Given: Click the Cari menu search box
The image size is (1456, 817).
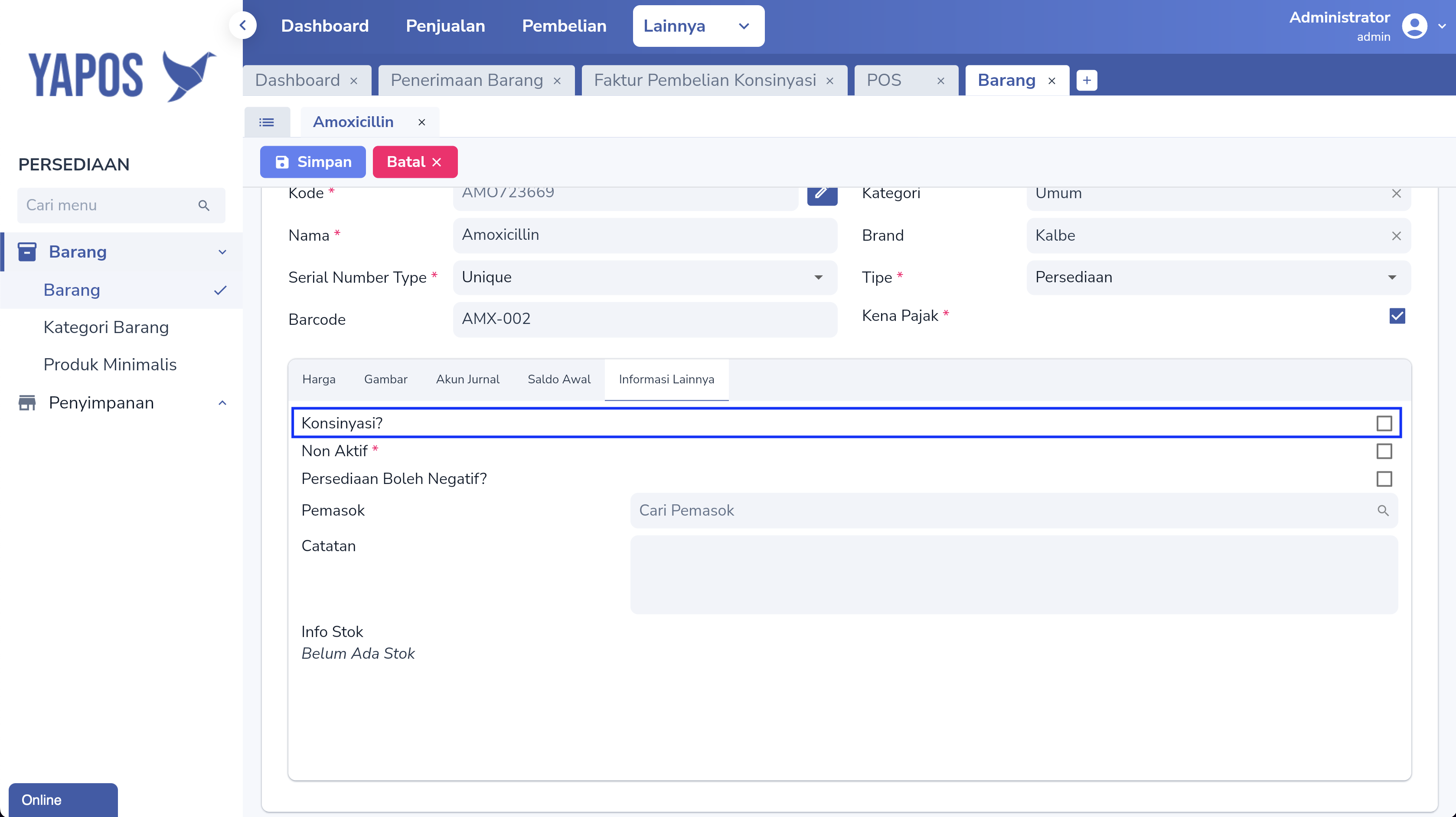Looking at the screenshot, I should tap(121, 205).
